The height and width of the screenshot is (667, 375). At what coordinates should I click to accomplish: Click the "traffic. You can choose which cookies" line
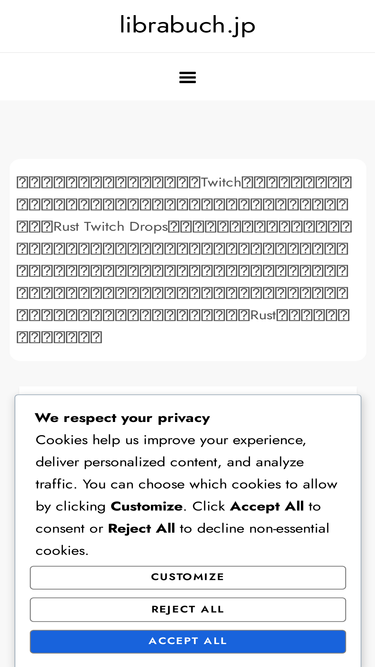[x=186, y=484]
